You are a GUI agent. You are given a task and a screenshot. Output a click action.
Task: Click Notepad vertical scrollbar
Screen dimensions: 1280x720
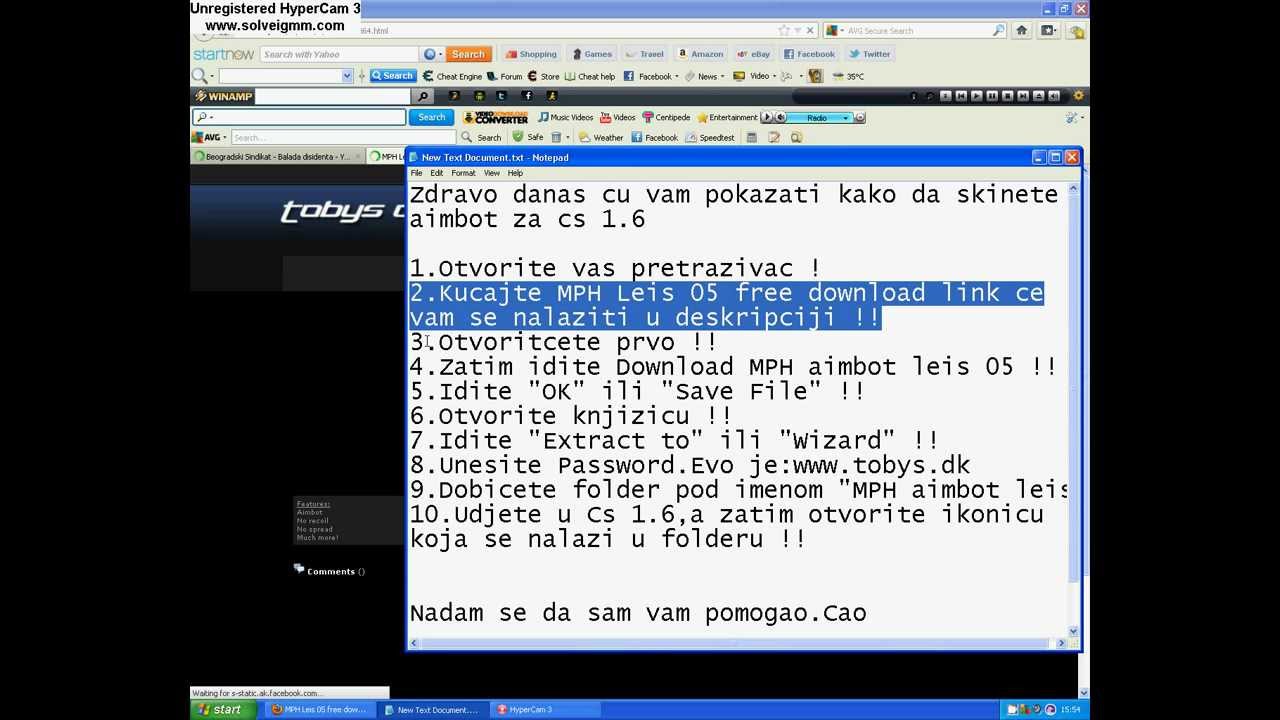tap(1074, 410)
